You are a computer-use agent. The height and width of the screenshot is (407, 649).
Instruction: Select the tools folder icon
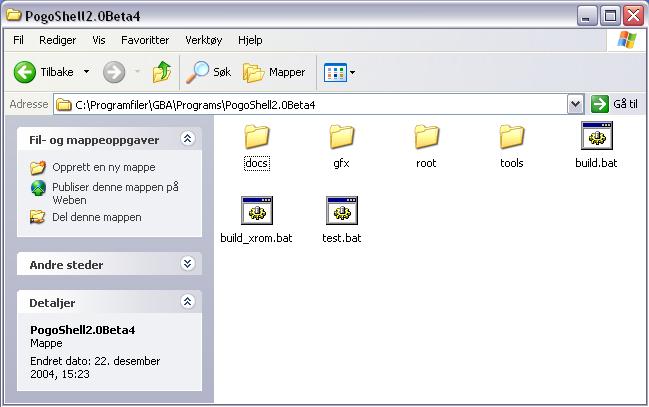point(512,136)
